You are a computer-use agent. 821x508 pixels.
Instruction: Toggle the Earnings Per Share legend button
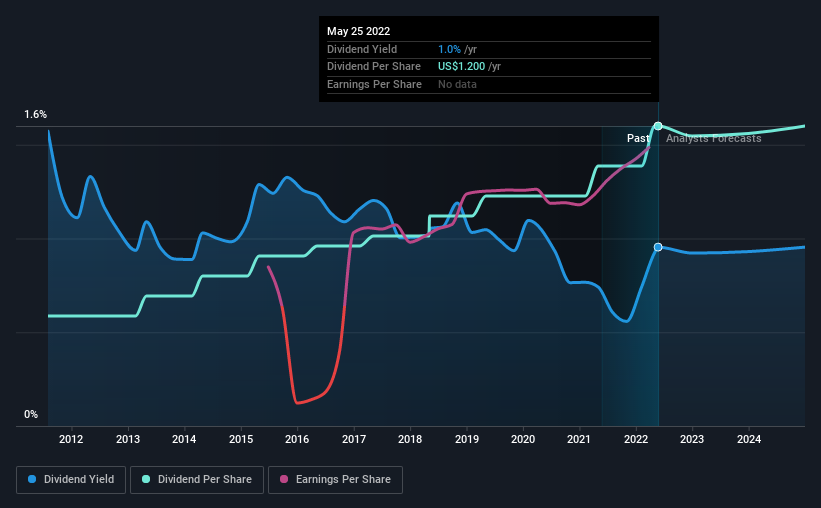[335, 480]
